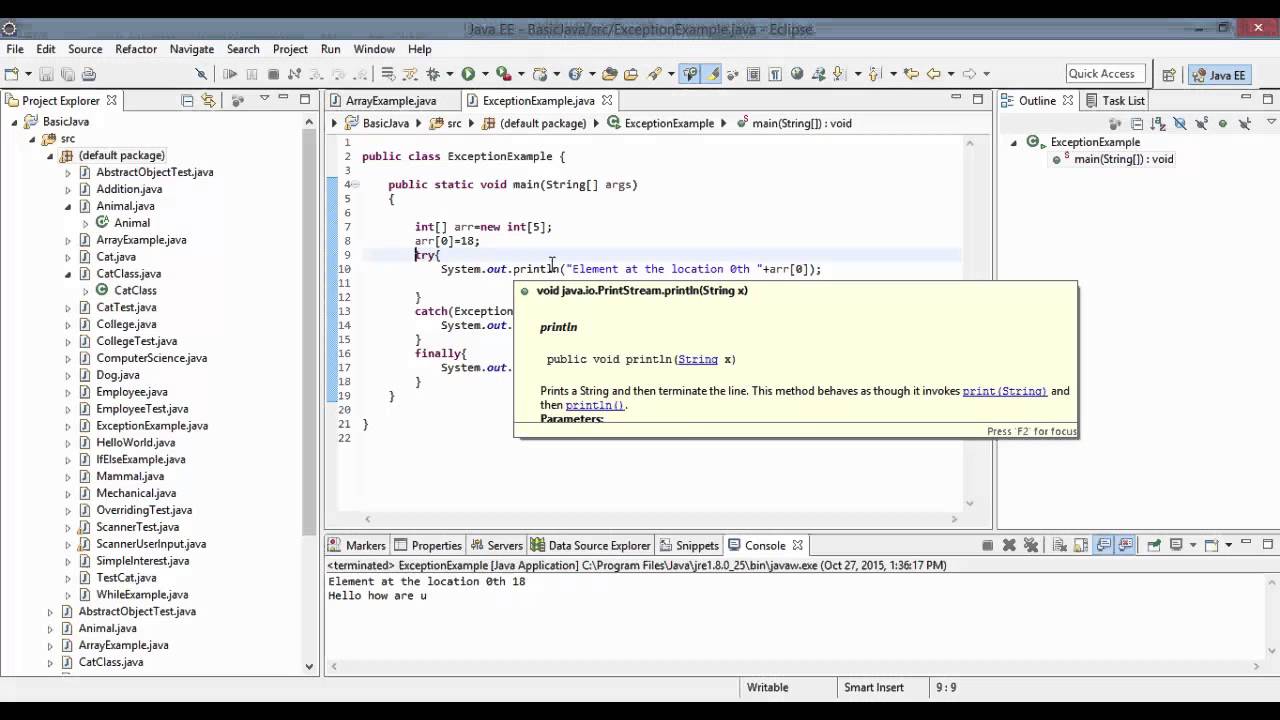The image size is (1280, 720).
Task: Click Hide Static Members icon in Outline
Action: (1201, 124)
